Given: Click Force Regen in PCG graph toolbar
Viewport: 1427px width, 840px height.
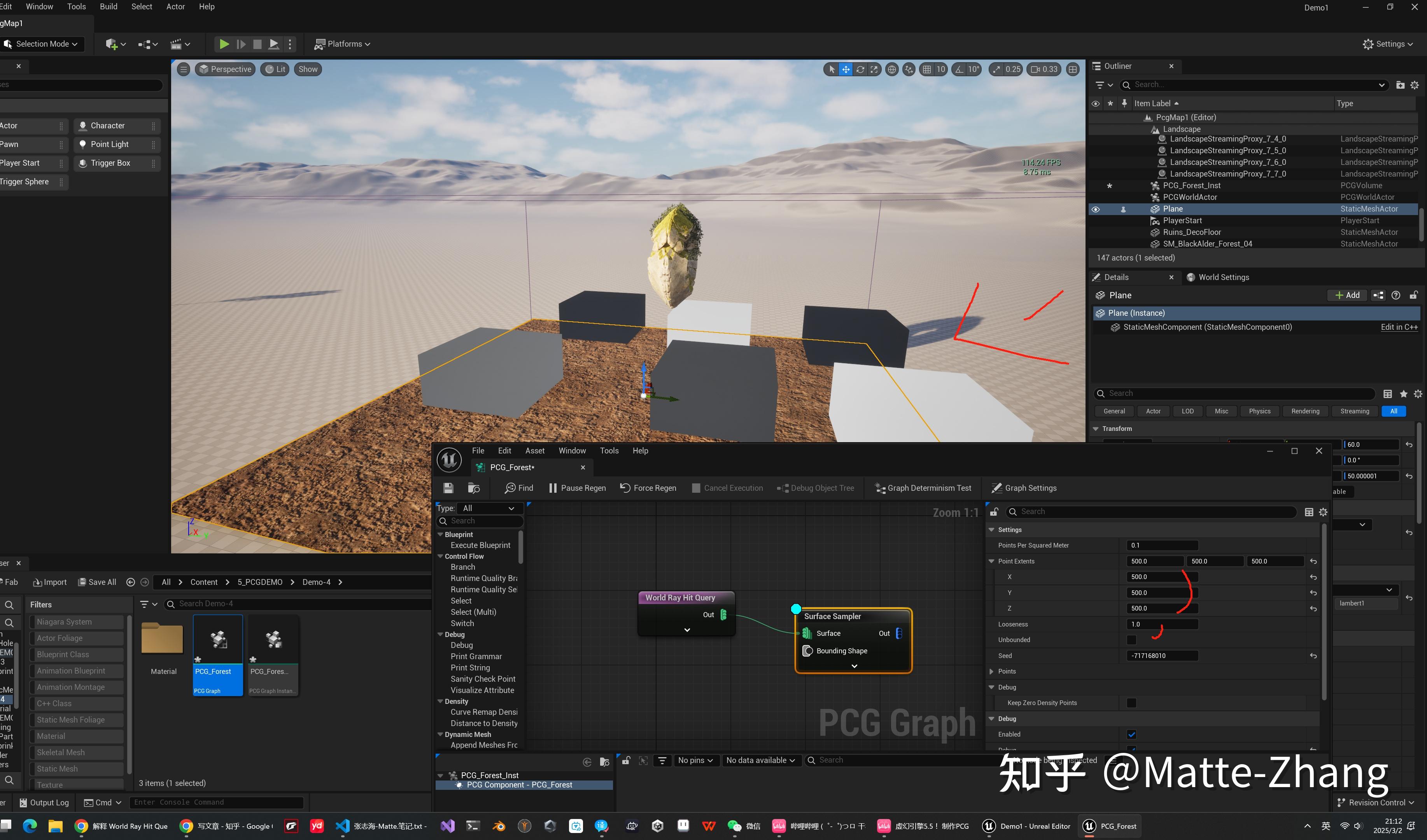Looking at the screenshot, I should [648, 488].
